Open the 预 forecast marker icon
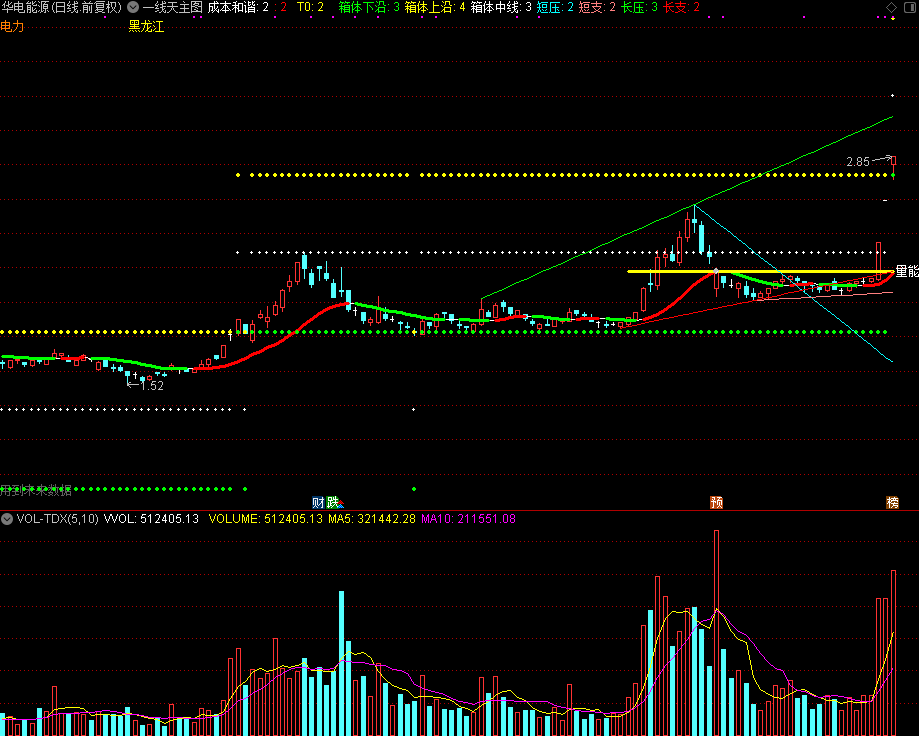Viewport: 919px width, 736px height. point(716,502)
